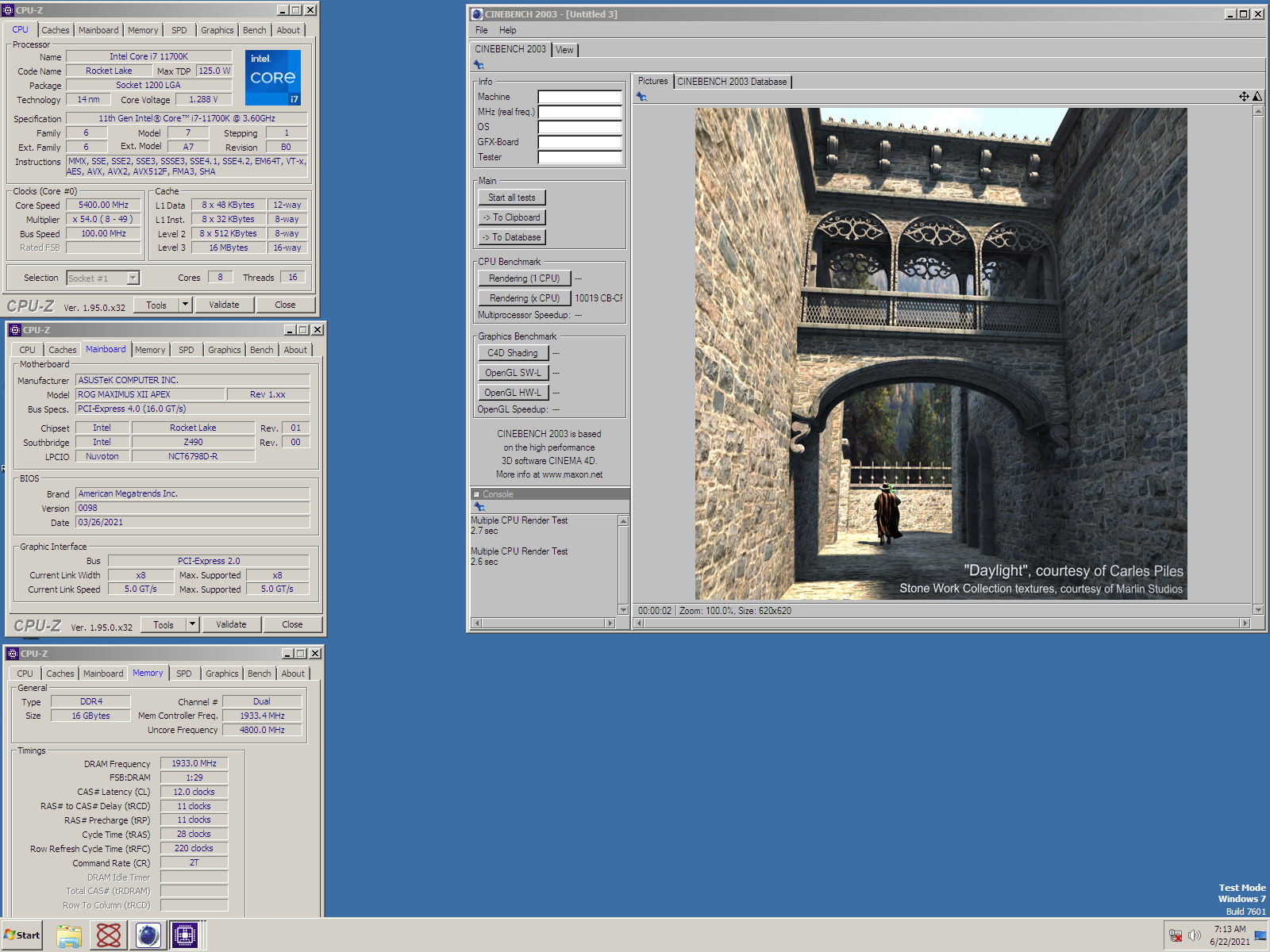The image size is (1270, 952).
Task: Open Windows Explorer from the taskbar
Action: (69, 936)
